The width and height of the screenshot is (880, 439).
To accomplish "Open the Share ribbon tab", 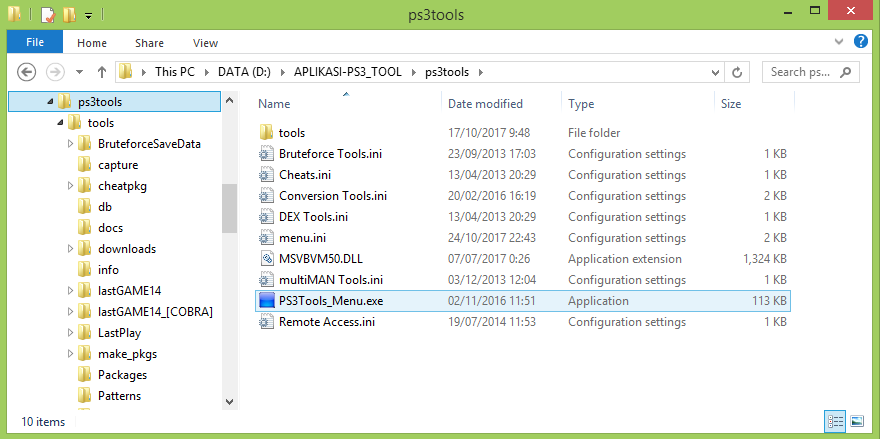I will pos(149,43).
